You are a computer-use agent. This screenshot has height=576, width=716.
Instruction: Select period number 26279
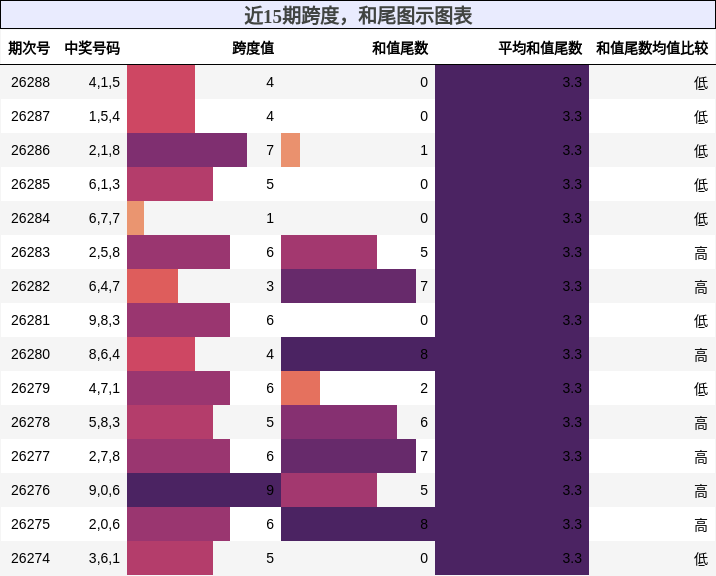coord(30,388)
